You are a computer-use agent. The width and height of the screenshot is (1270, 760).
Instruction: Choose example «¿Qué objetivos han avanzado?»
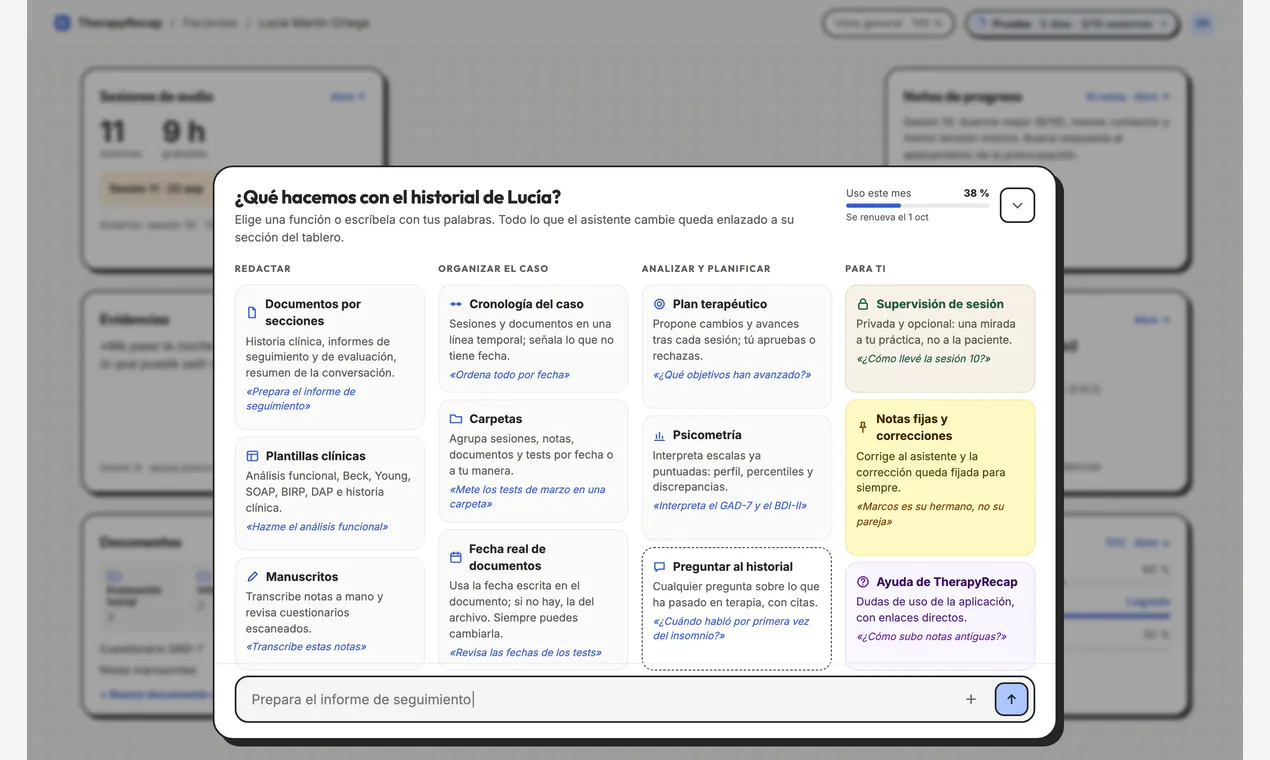(732, 375)
